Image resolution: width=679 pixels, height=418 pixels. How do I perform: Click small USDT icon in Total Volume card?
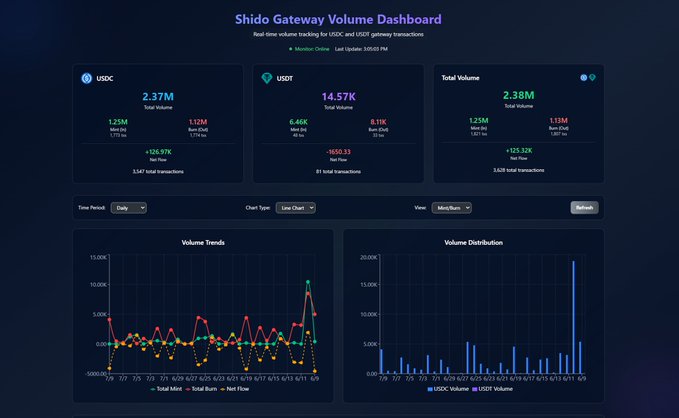[x=592, y=78]
